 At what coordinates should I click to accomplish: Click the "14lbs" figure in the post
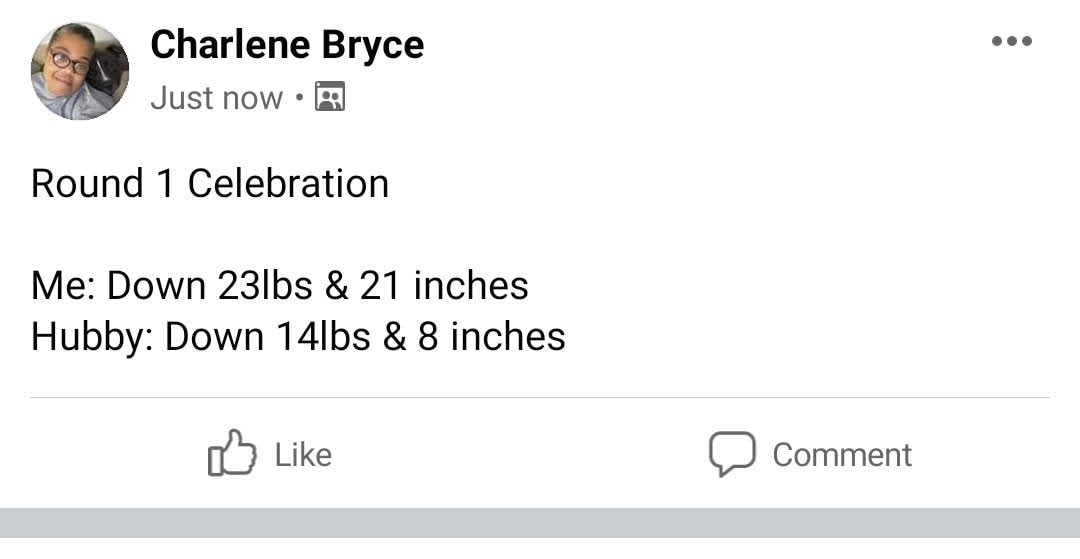(x=324, y=337)
